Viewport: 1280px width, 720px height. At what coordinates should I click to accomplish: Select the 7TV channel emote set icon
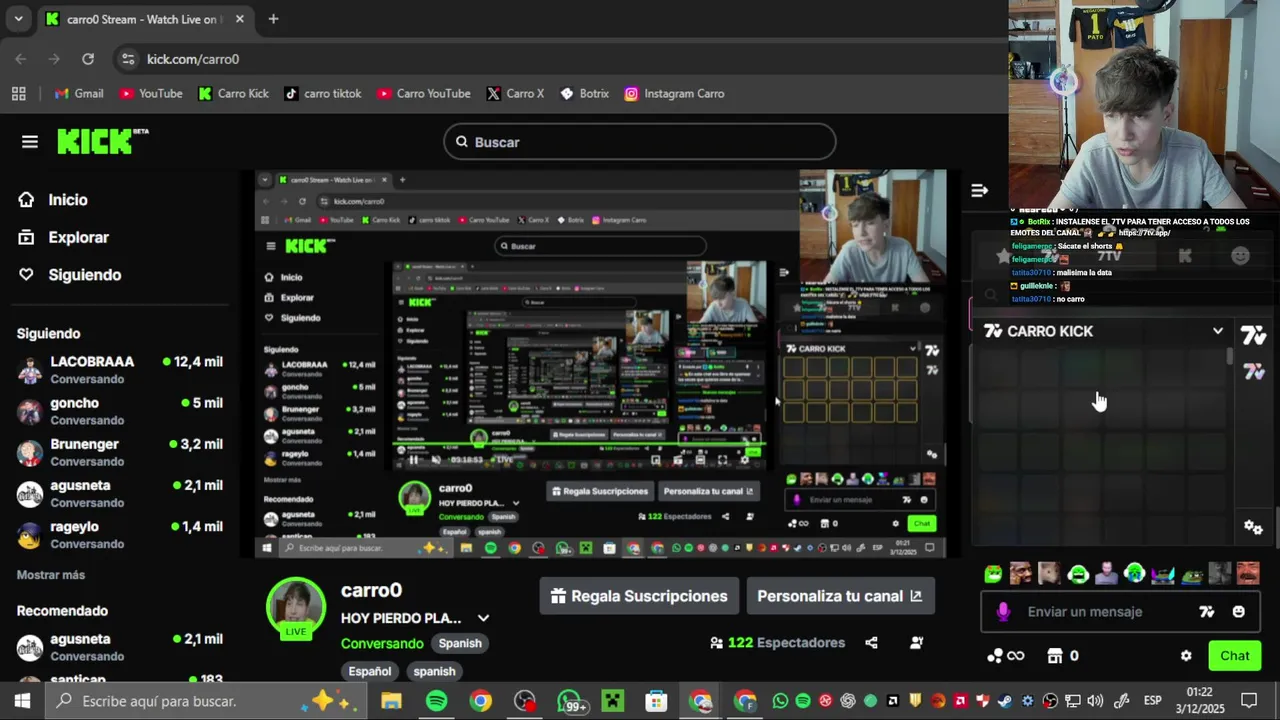point(1253,336)
